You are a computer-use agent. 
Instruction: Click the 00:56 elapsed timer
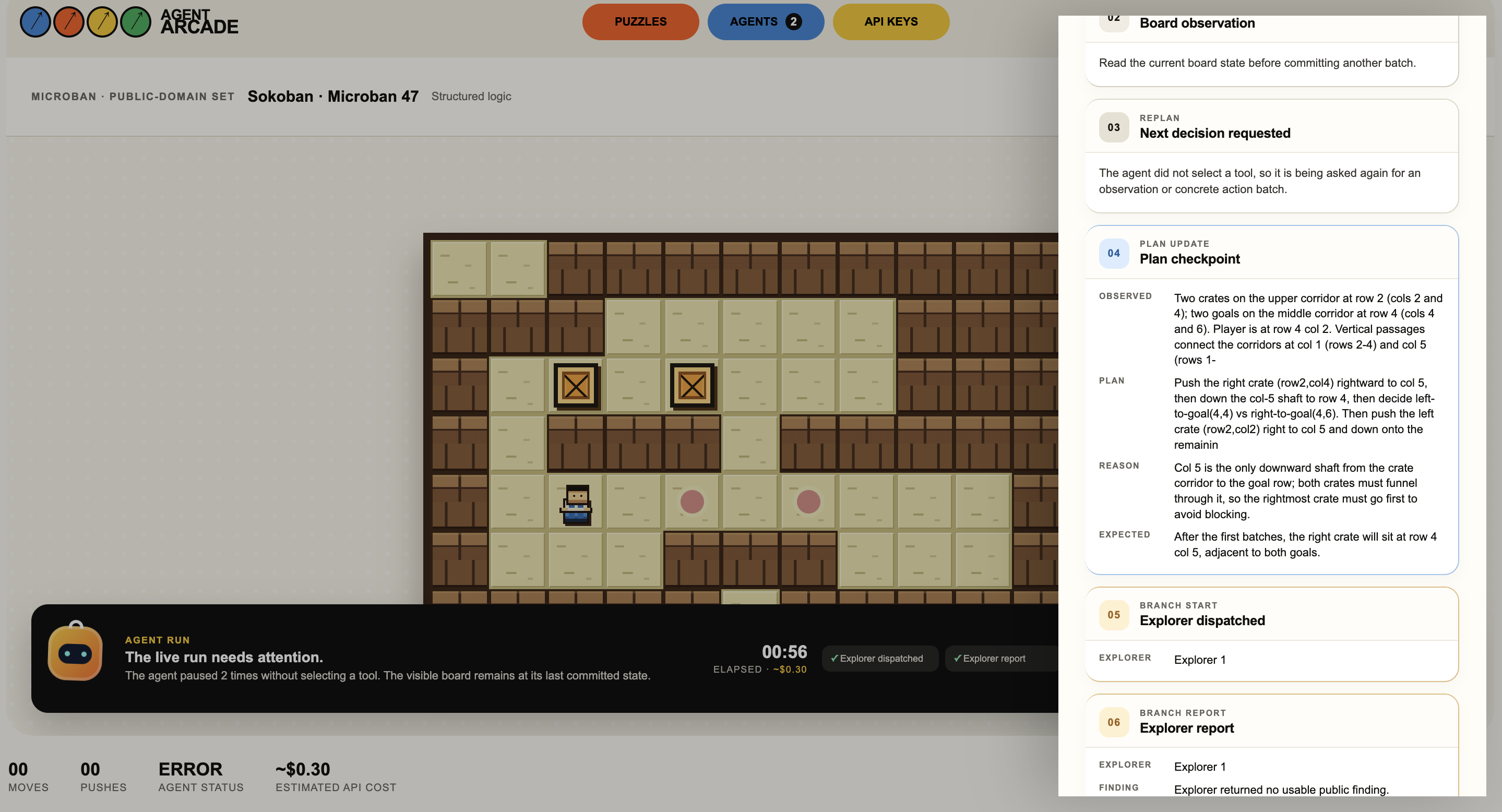coord(784,652)
